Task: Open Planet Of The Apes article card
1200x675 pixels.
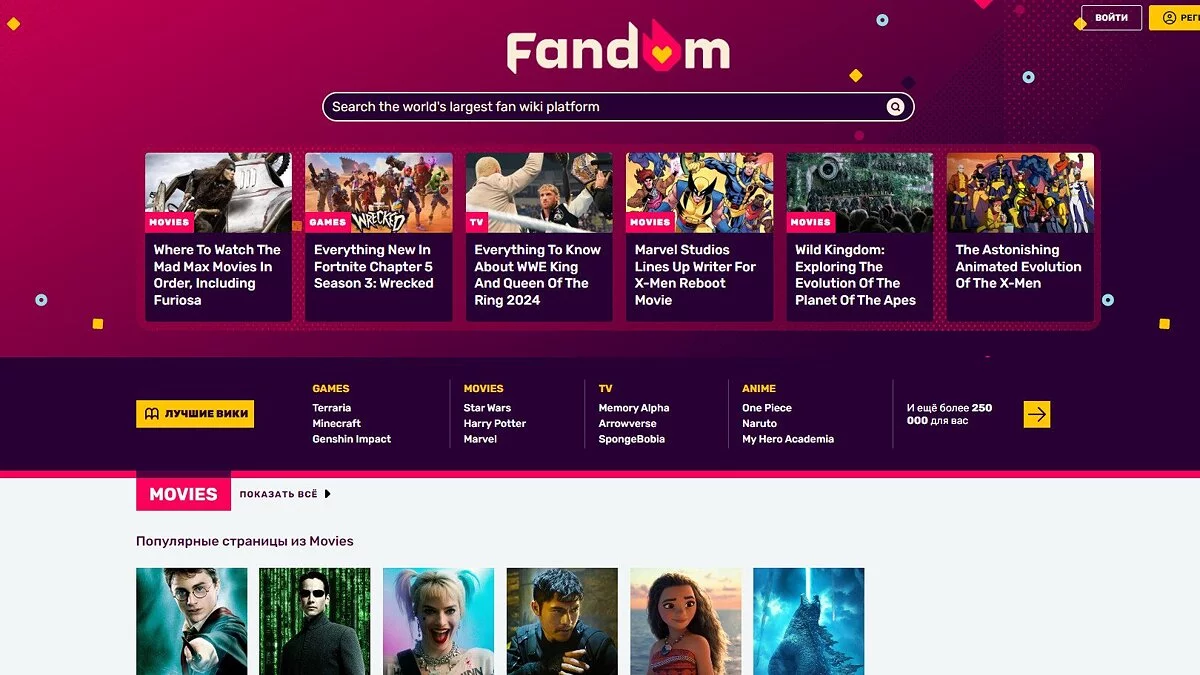Action: 860,237
